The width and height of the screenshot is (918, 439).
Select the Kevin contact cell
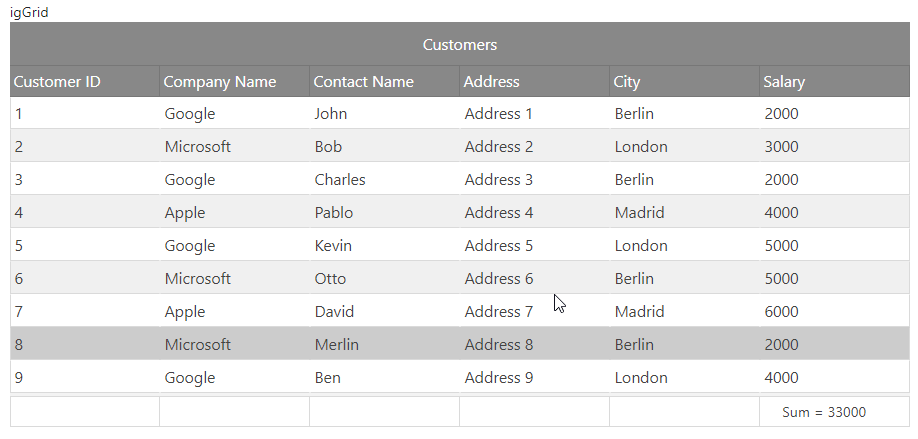(333, 246)
